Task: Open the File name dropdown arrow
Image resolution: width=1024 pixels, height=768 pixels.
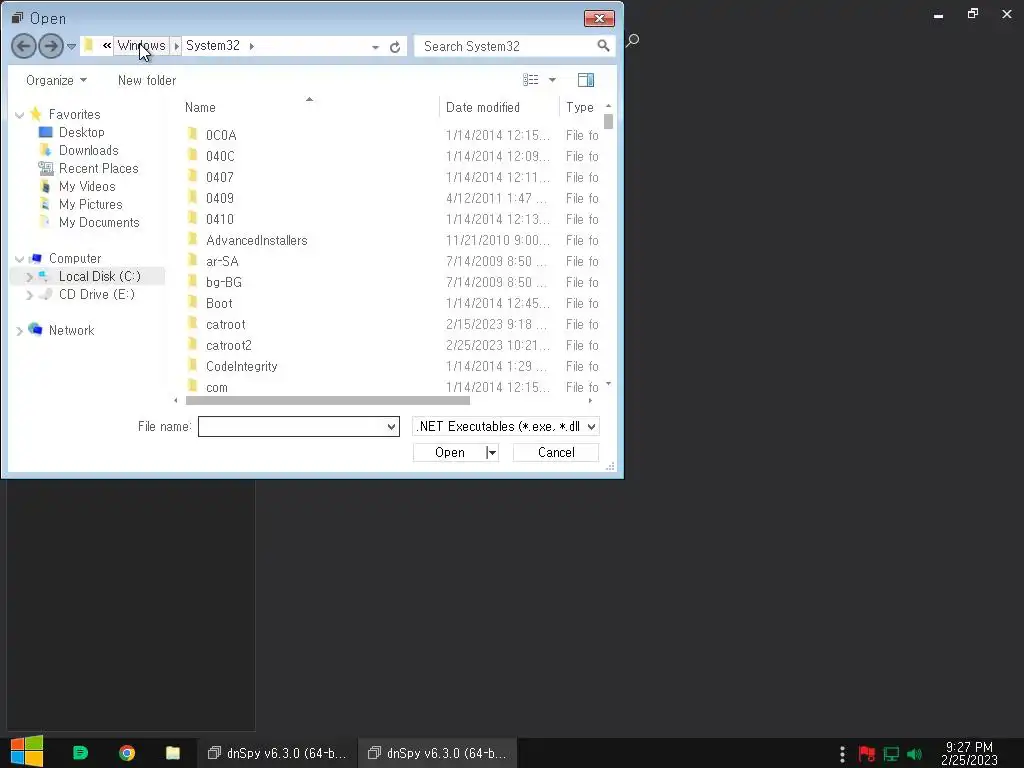Action: pyautogui.click(x=391, y=427)
